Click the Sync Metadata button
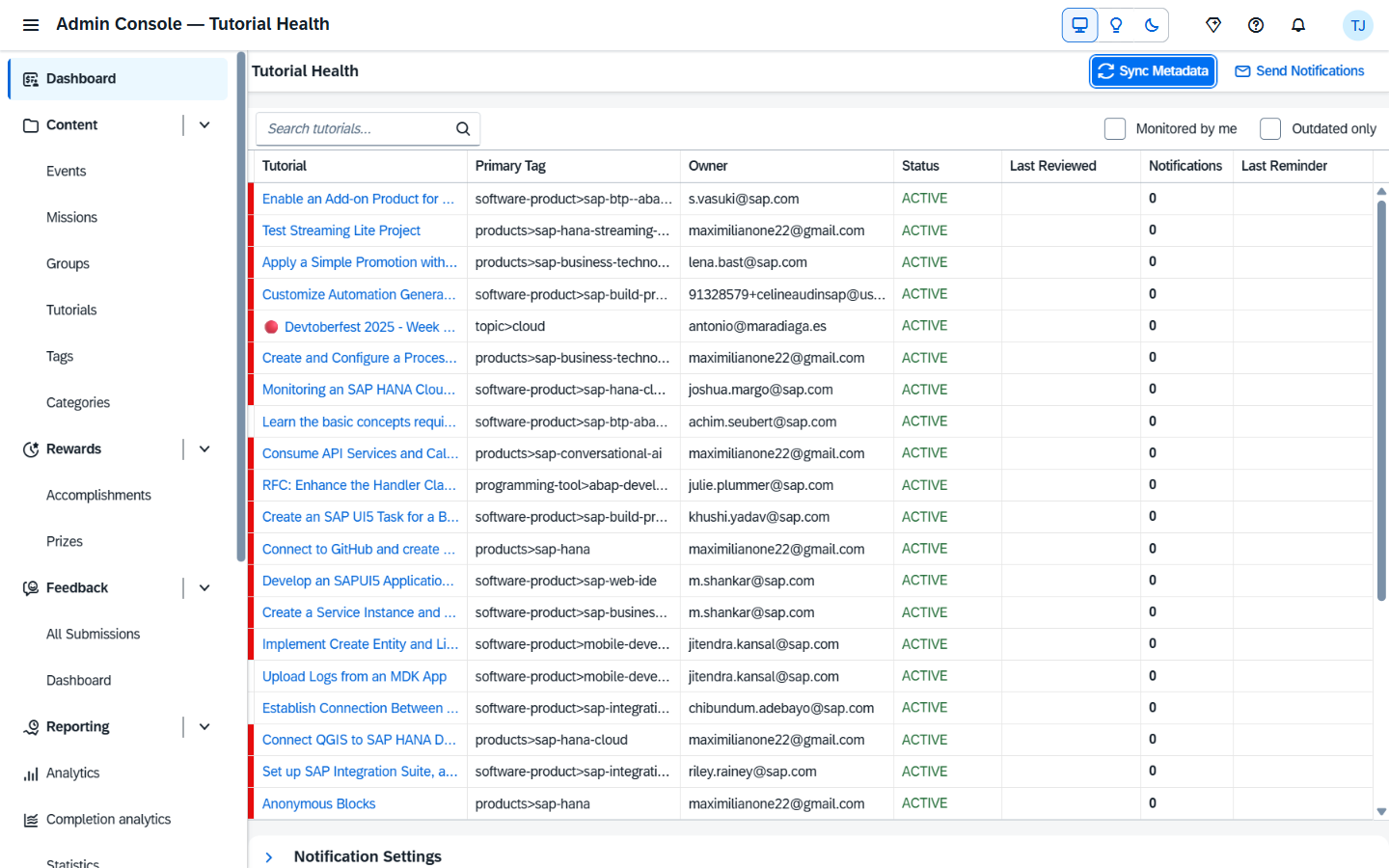 [1153, 71]
